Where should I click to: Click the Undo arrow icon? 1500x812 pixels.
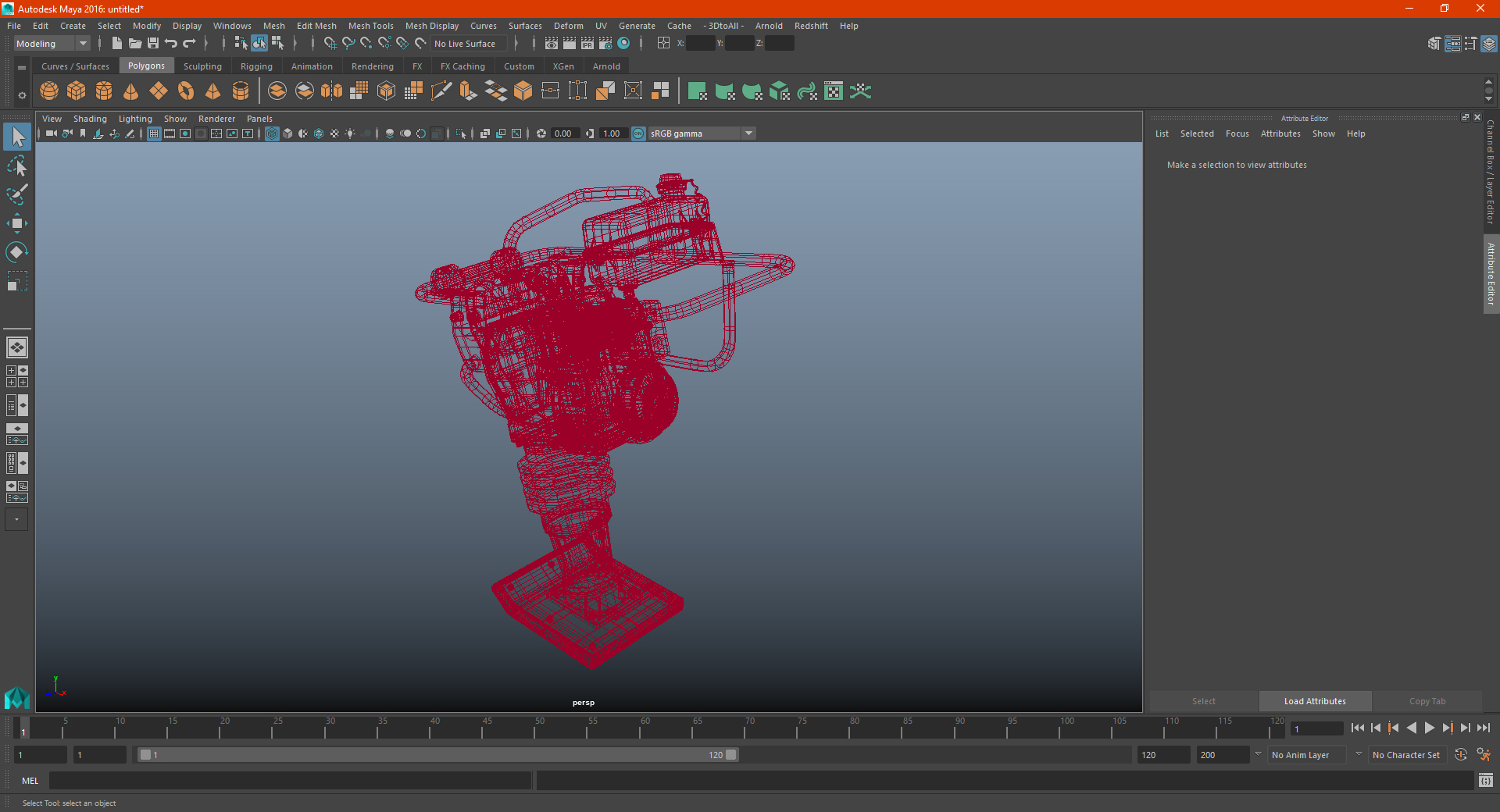(x=171, y=44)
